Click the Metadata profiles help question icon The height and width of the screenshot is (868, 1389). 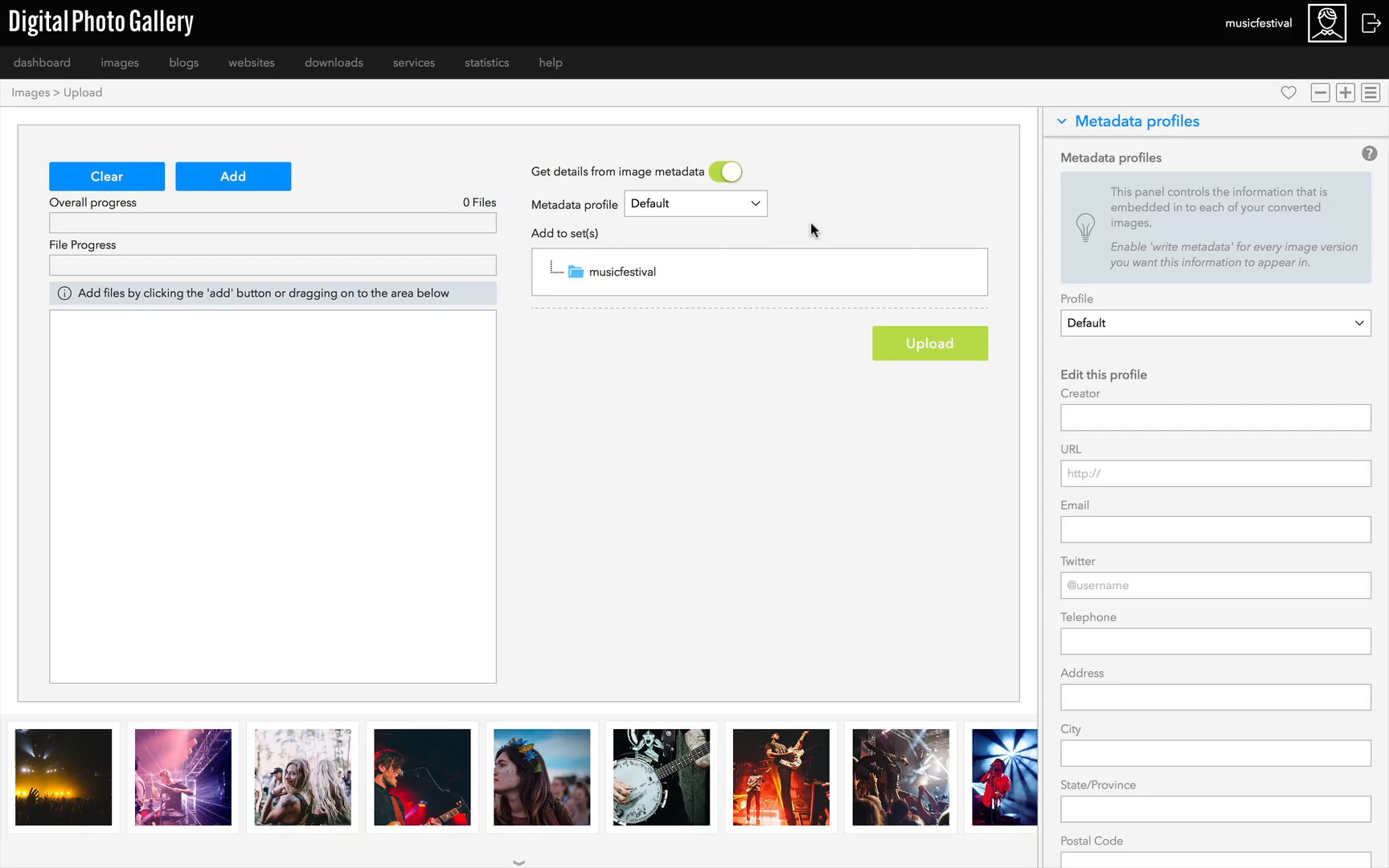coord(1370,154)
